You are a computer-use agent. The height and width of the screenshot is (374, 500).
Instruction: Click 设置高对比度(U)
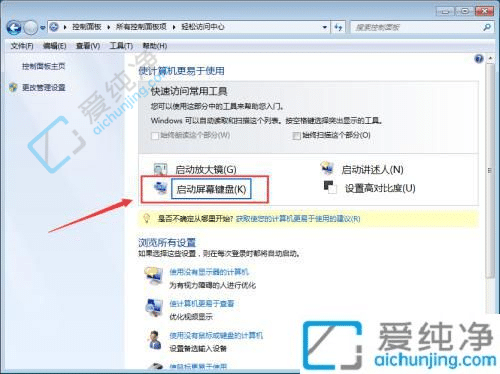coord(380,188)
